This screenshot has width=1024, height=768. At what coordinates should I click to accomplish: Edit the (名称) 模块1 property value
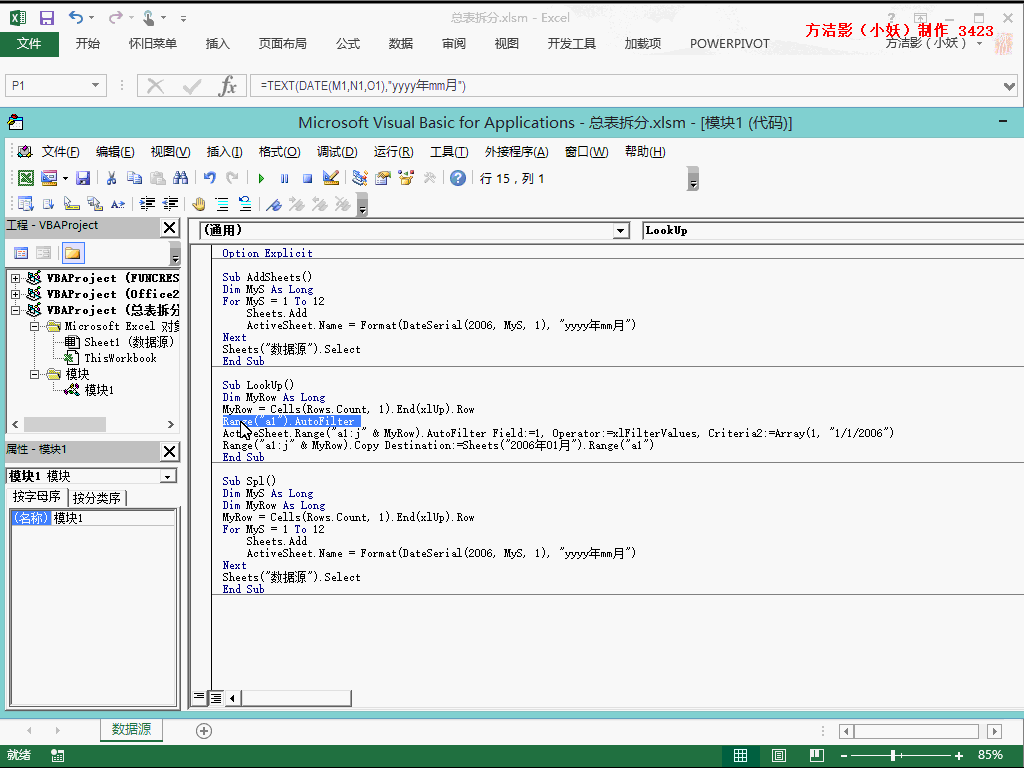point(113,518)
